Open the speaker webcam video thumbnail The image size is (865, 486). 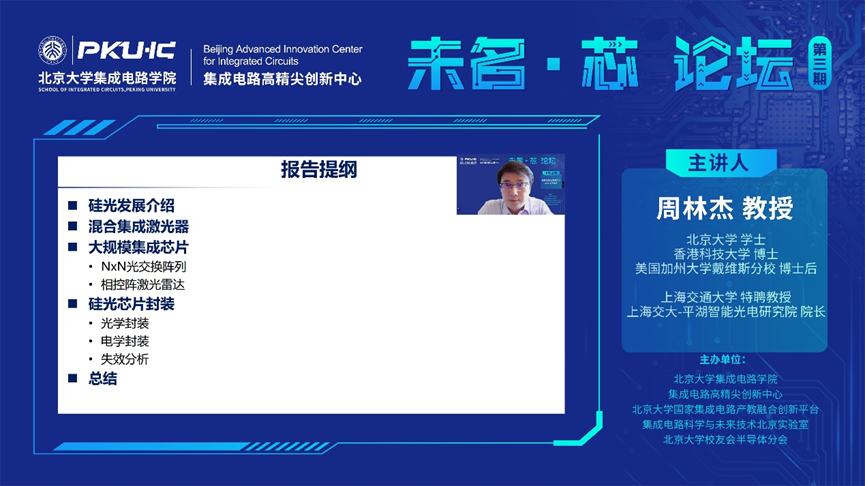510,184
